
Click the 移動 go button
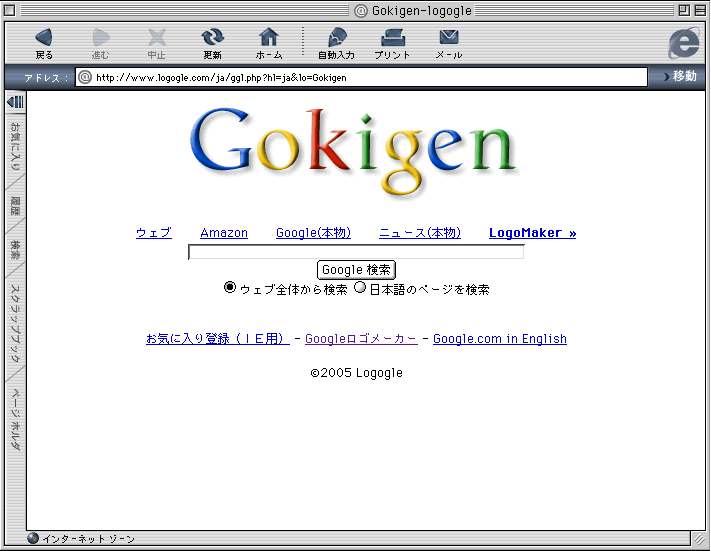680,76
